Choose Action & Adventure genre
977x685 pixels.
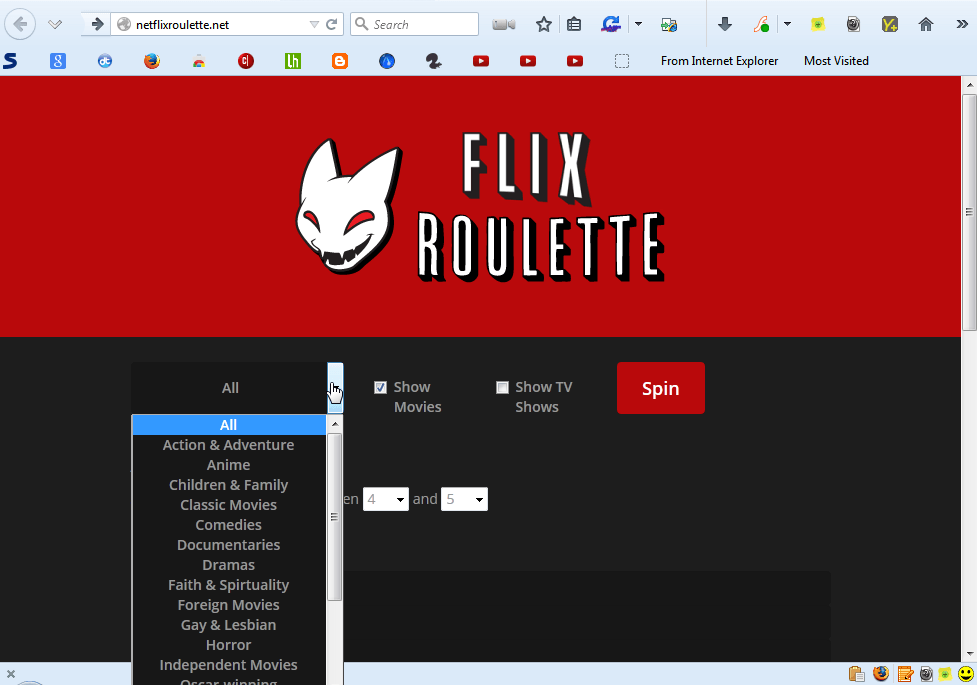tap(229, 445)
